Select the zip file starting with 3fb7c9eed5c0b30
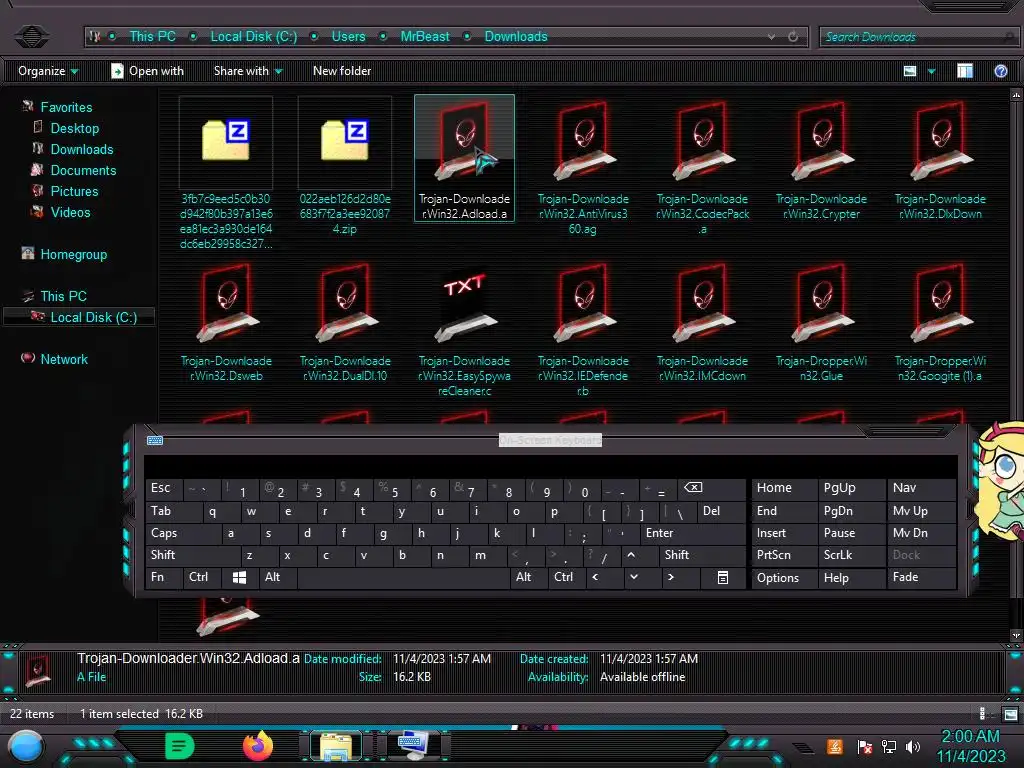The image size is (1024, 768). point(226,173)
